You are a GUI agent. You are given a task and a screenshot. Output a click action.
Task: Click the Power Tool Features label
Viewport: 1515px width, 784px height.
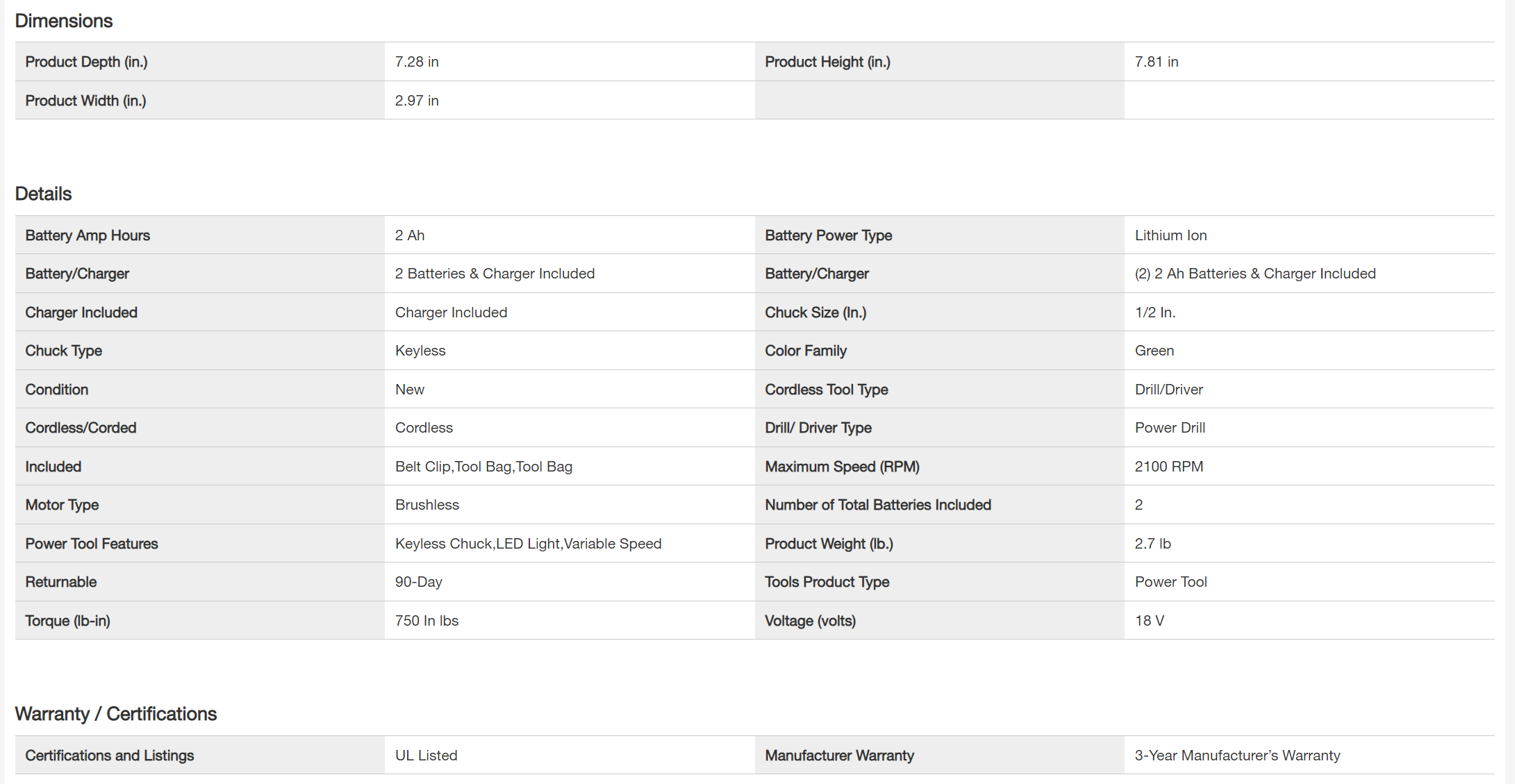point(92,544)
